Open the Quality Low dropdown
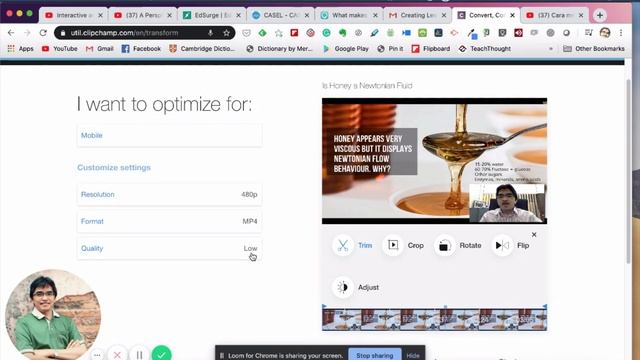 point(169,248)
